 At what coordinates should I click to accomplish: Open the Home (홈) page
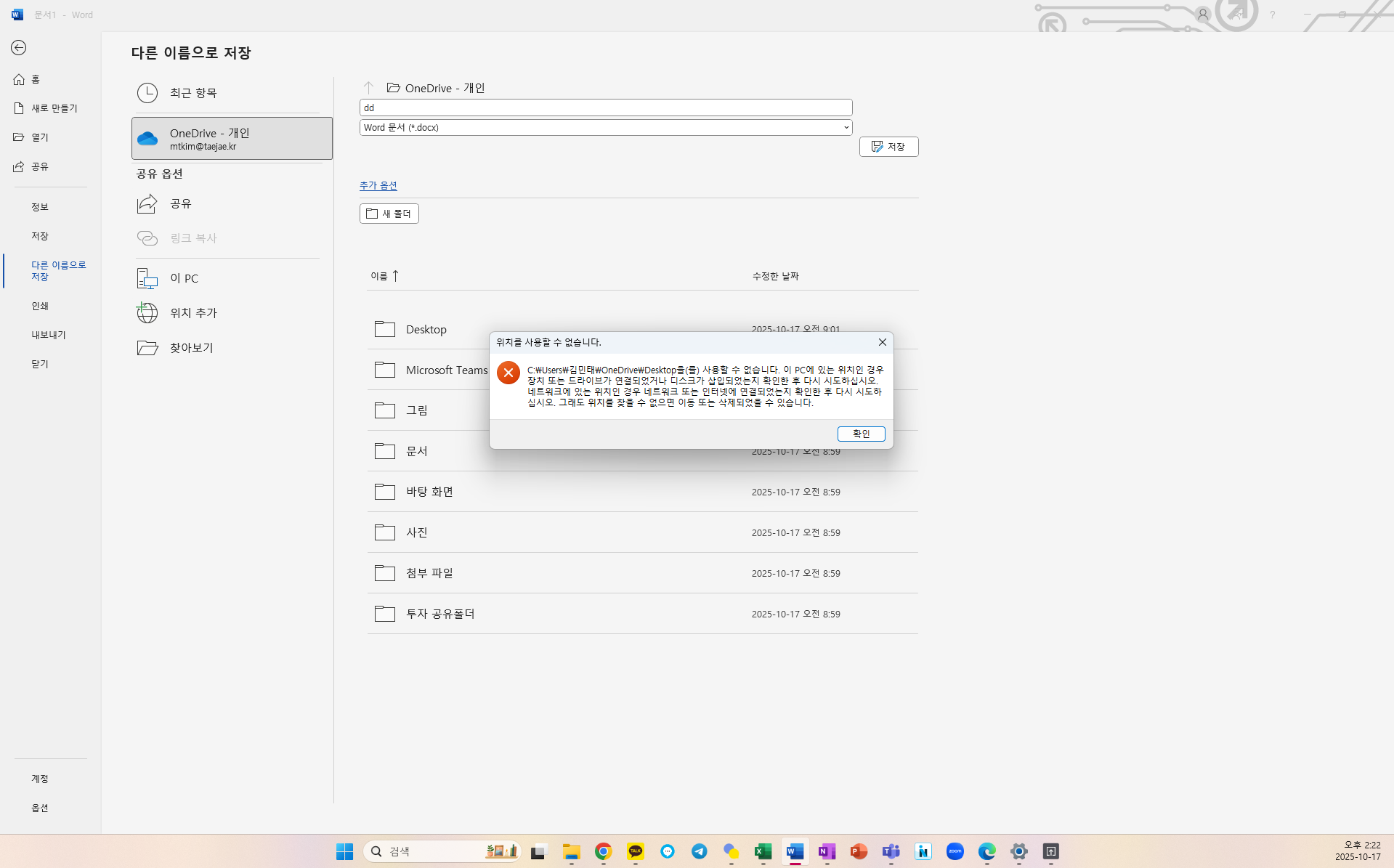click(x=27, y=79)
